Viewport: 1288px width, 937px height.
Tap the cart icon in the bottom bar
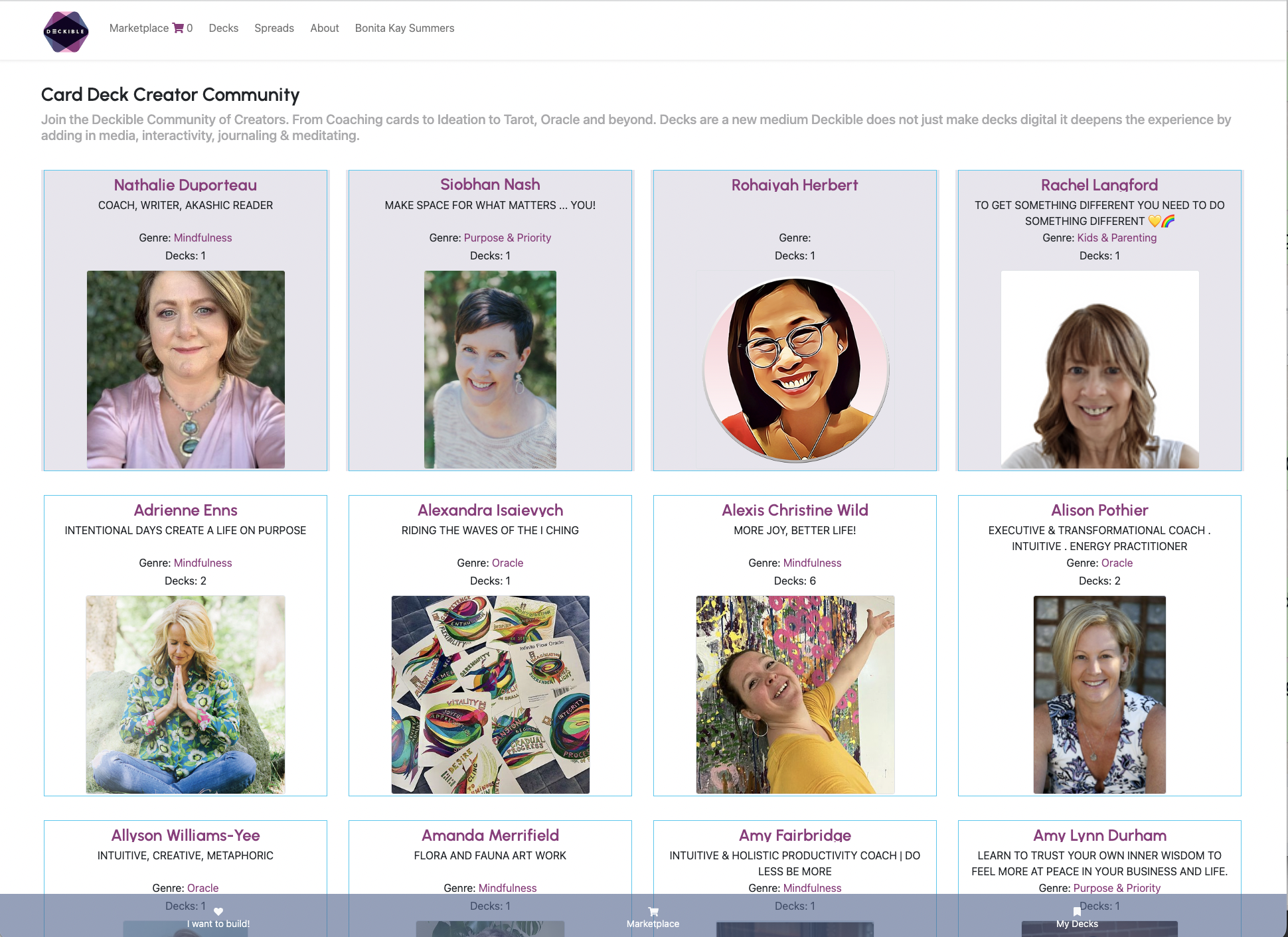point(653,911)
